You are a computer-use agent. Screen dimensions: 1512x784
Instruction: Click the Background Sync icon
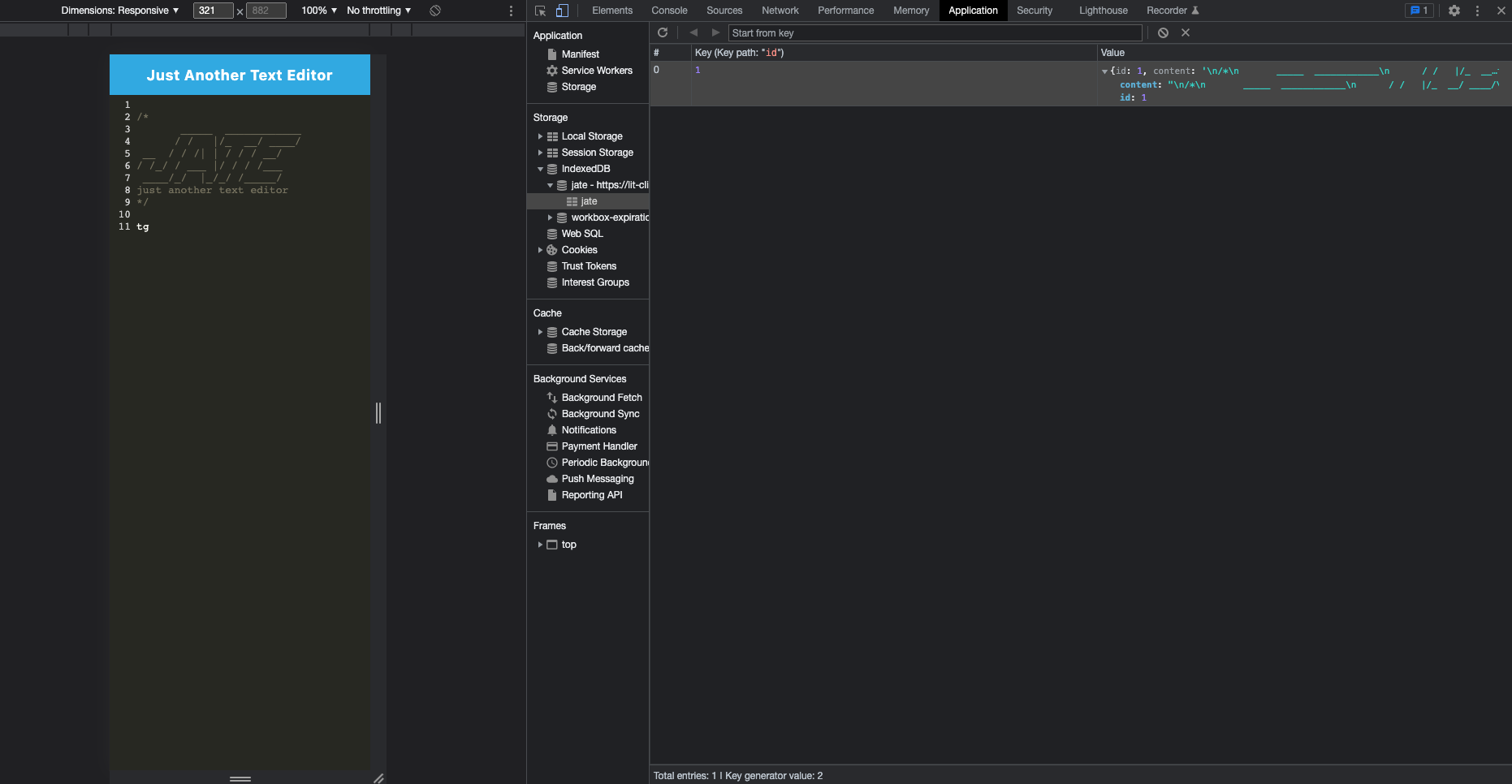click(x=552, y=414)
